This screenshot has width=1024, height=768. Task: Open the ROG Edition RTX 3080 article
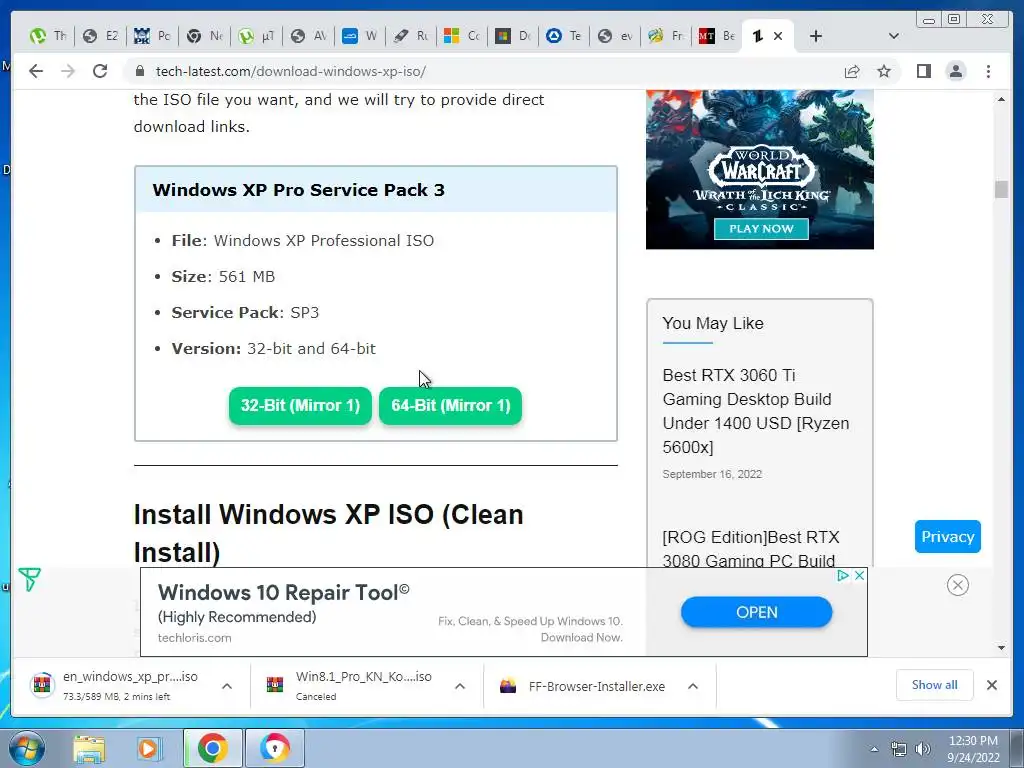751,549
